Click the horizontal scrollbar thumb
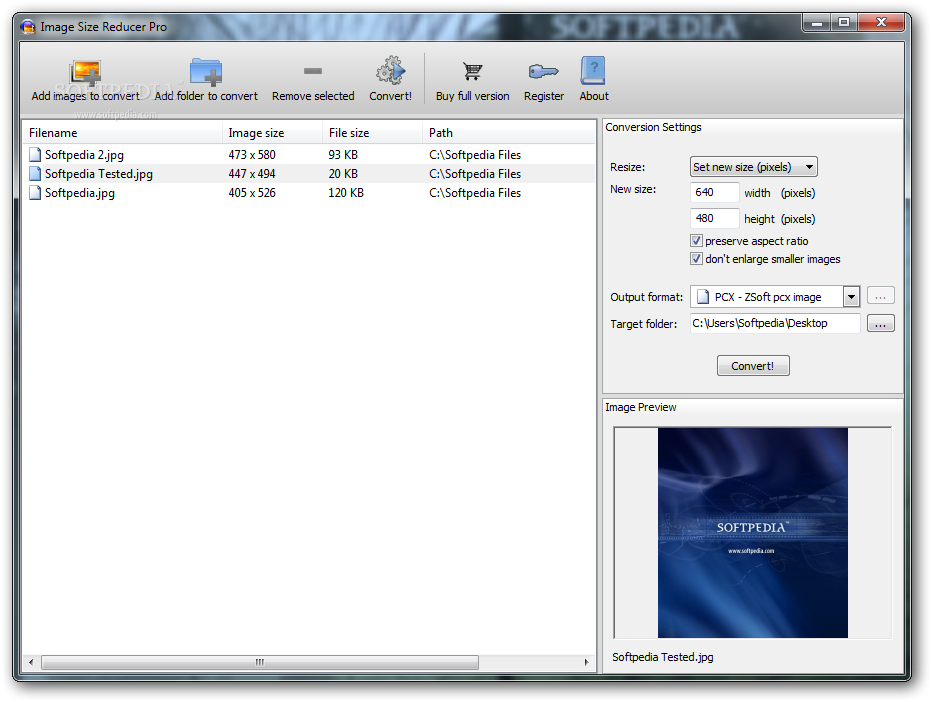The image size is (932, 702). tap(260, 662)
